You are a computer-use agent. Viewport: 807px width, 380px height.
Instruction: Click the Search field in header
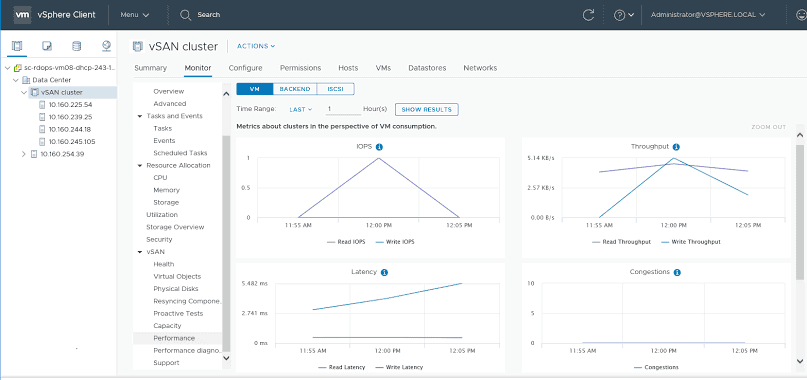(208, 15)
